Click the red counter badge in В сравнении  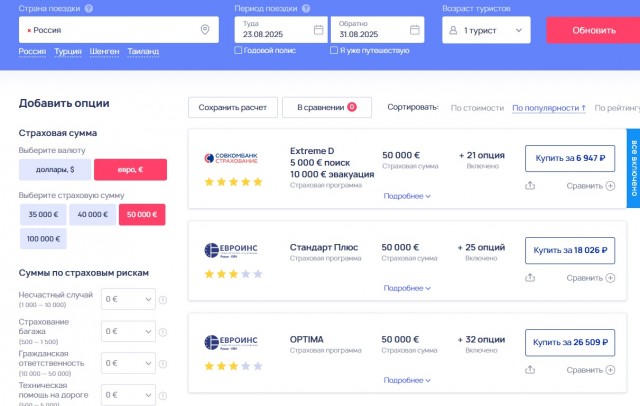point(352,107)
